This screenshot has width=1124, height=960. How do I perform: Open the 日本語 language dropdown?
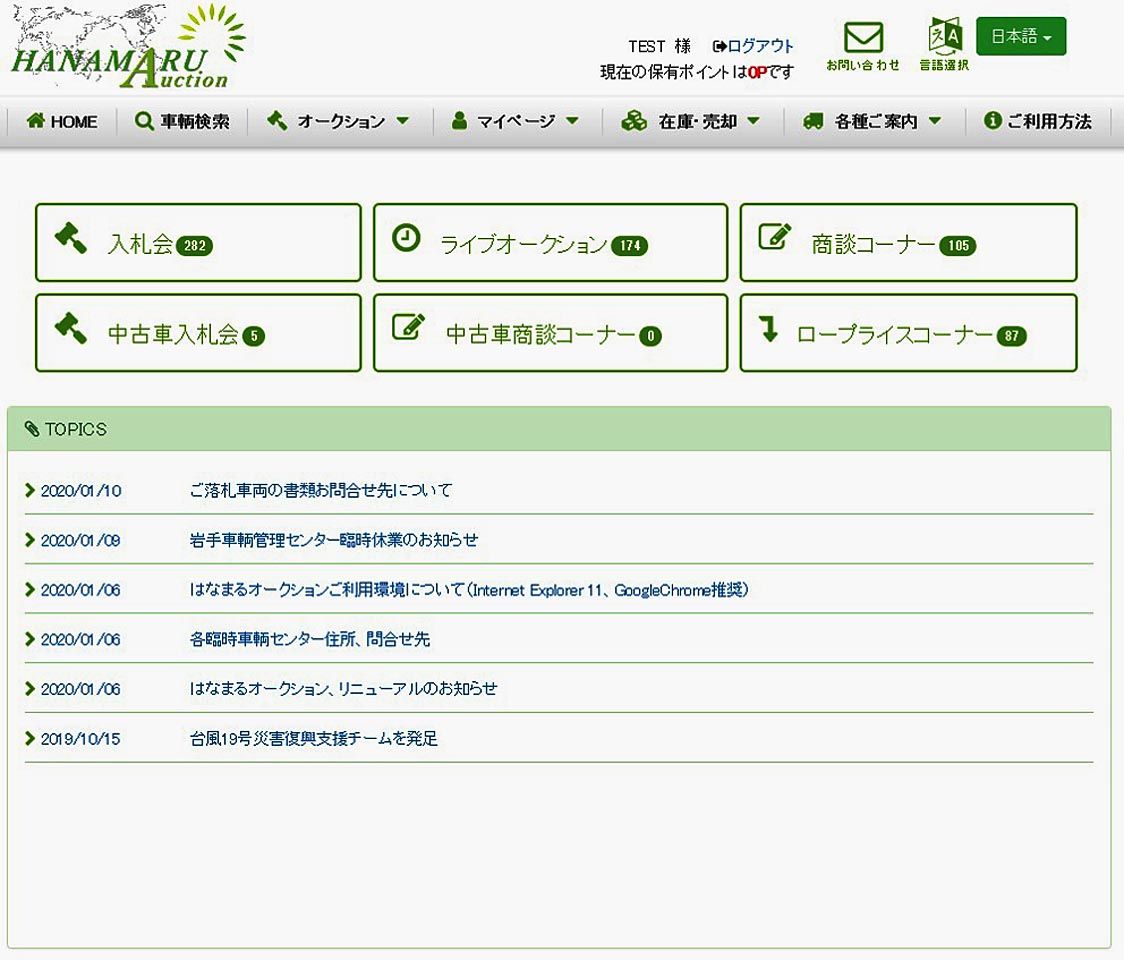[x=1020, y=37]
